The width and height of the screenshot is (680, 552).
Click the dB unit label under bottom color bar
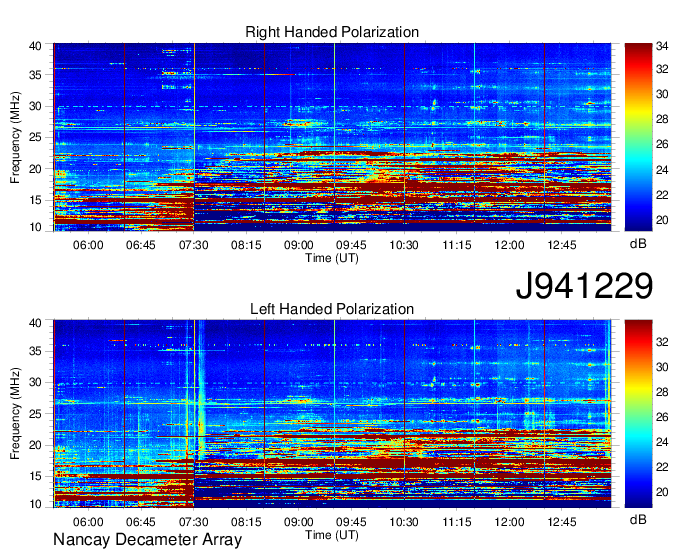(x=638, y=519)
